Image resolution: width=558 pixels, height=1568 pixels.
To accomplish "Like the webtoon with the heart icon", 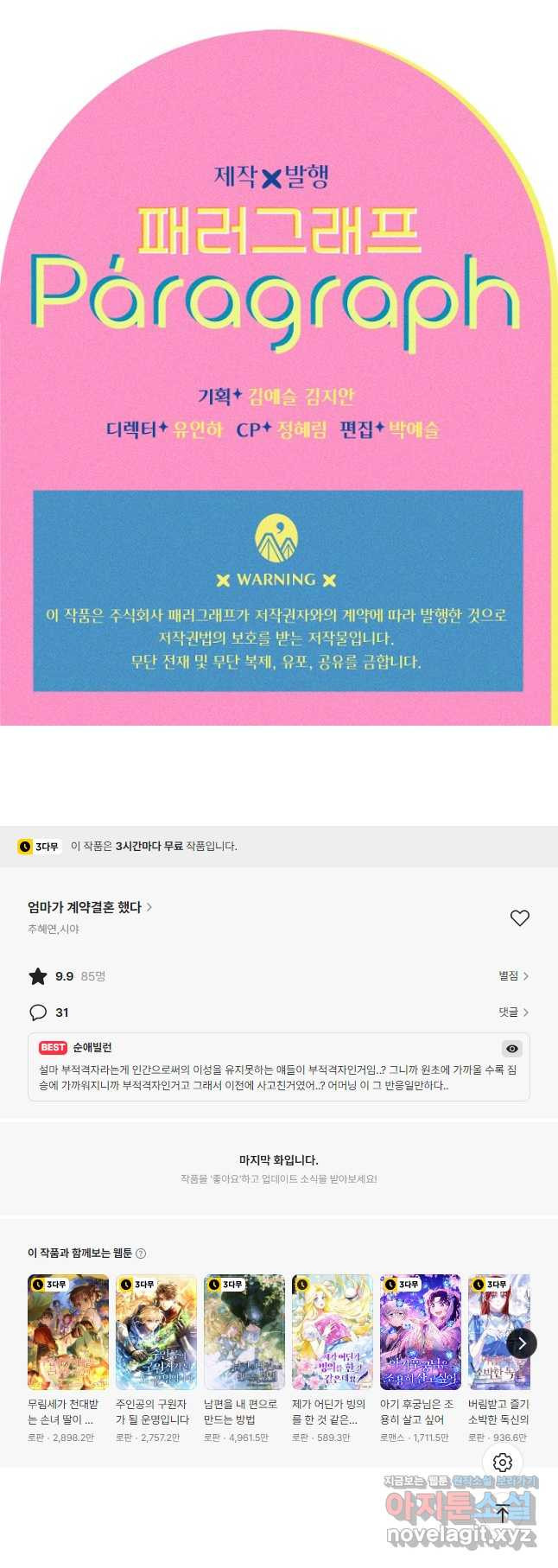I will pos(519,917).
